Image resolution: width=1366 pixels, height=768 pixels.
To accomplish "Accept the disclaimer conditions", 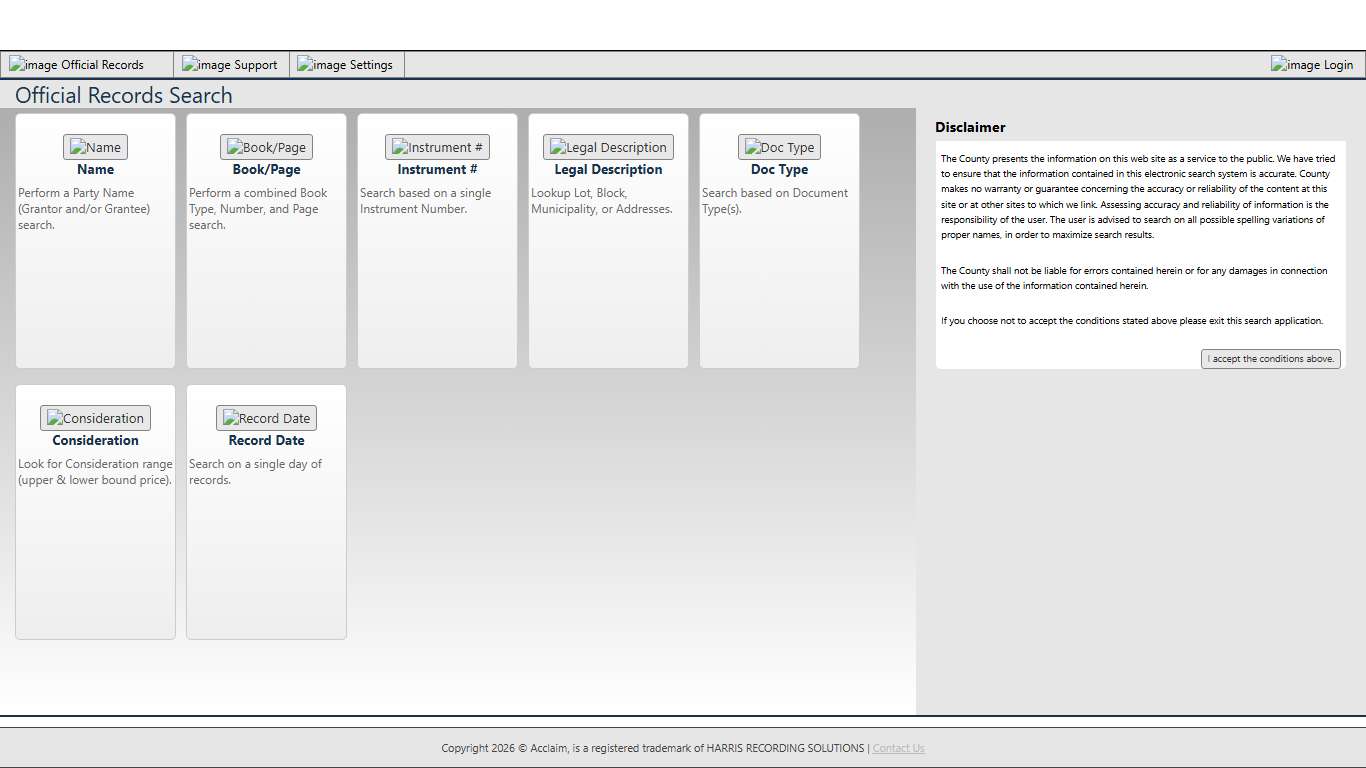I will [x=1270, y=359].
